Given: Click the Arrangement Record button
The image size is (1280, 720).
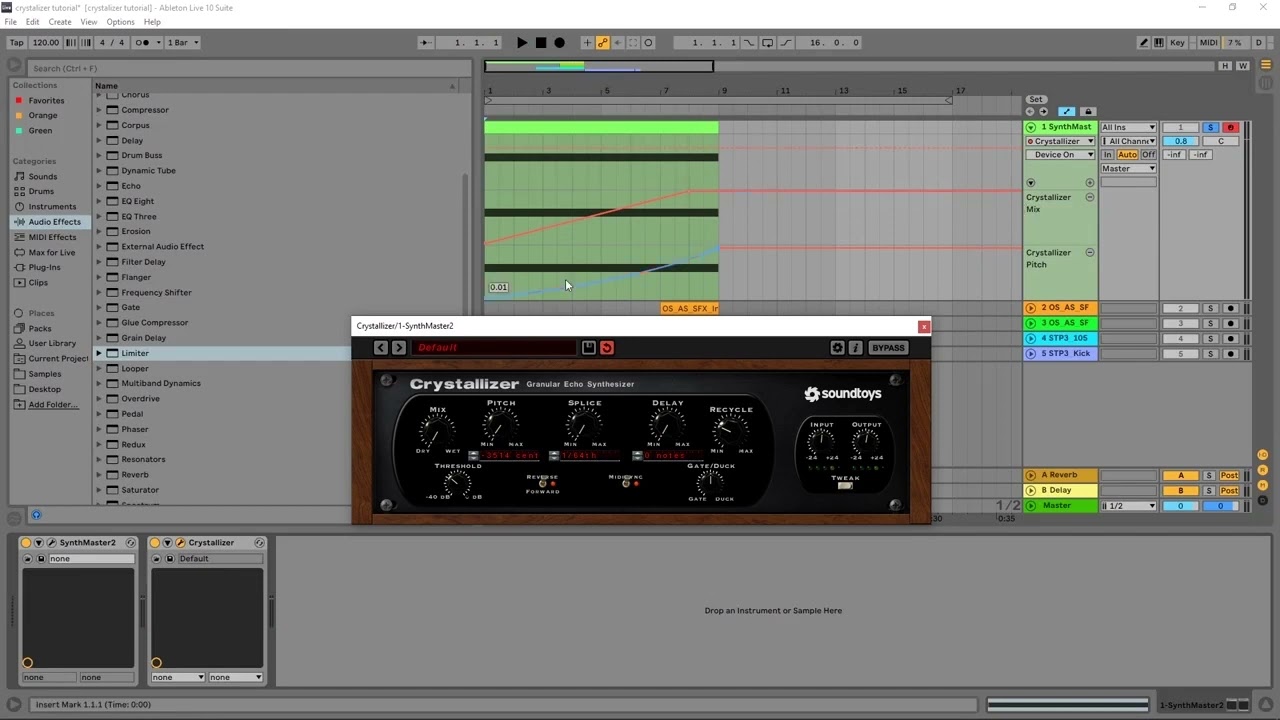Looking at the screenshot, I should click(x=559, y=42).
